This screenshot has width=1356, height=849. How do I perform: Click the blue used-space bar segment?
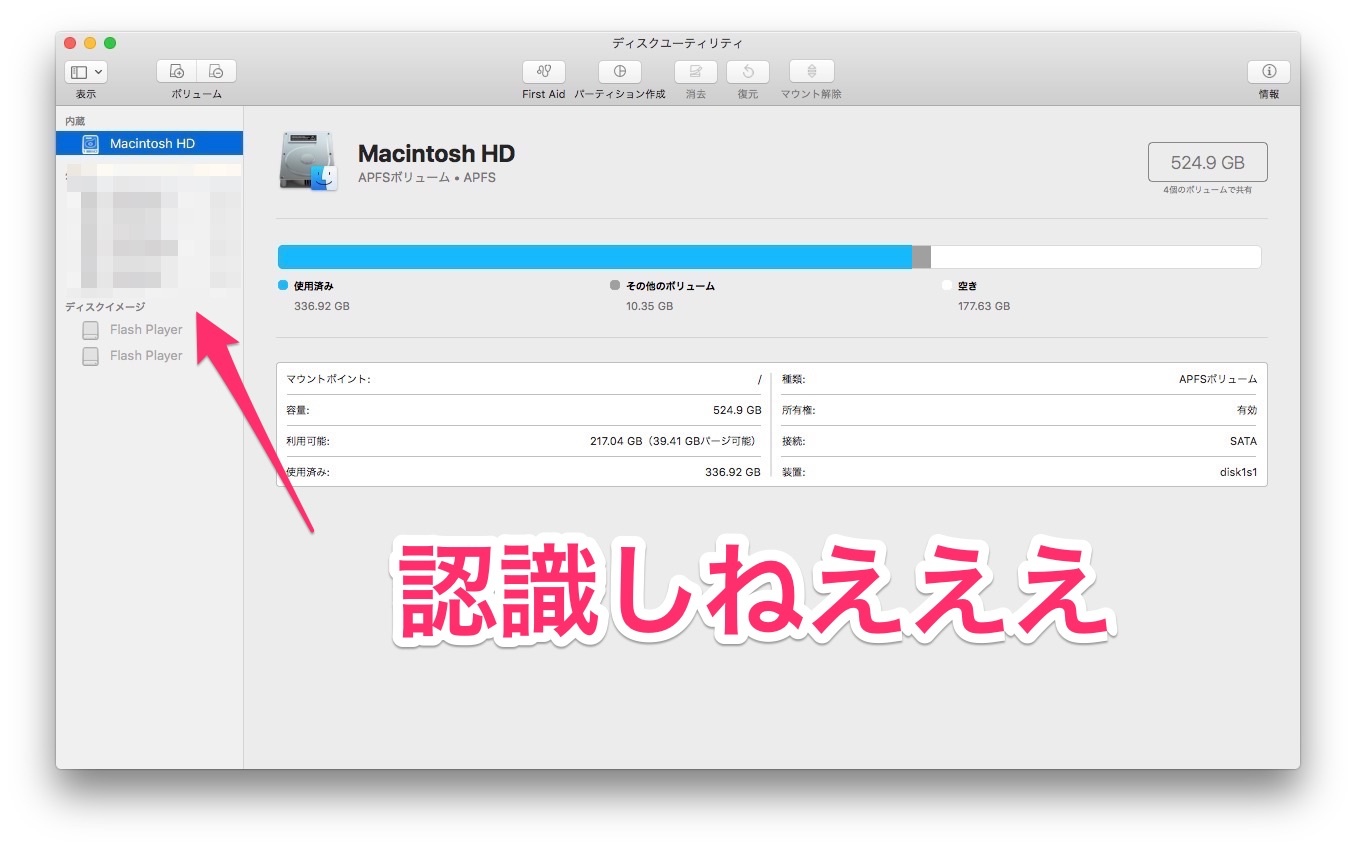point(594,257)
